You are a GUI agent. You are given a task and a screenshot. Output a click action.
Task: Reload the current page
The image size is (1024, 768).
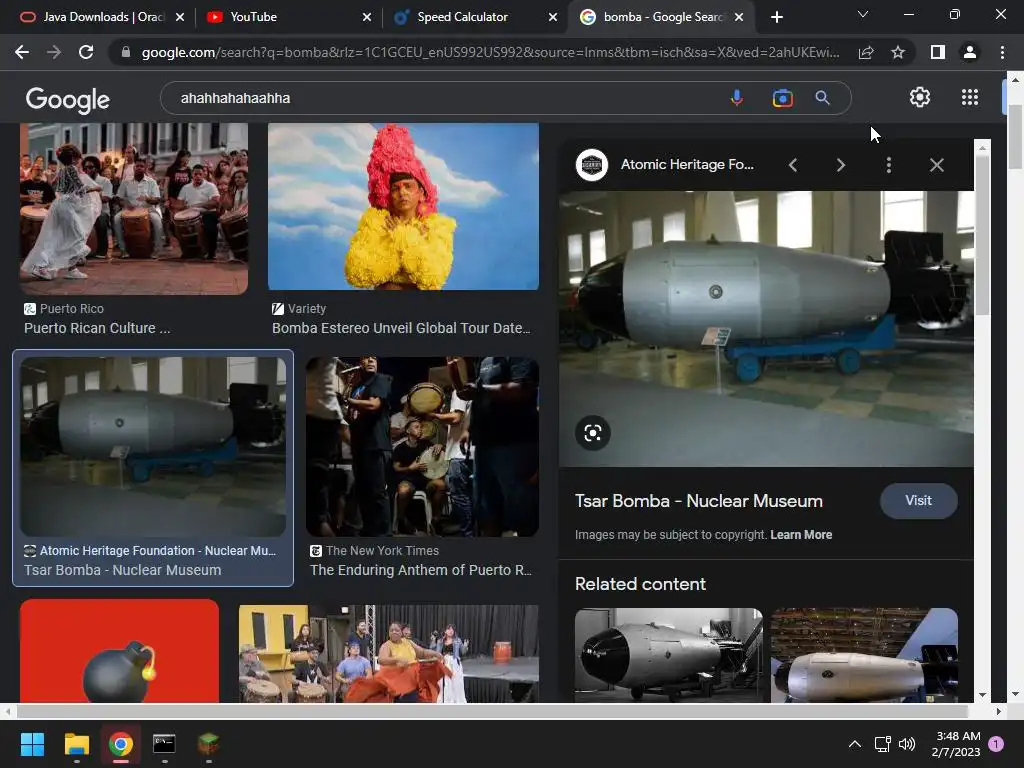(86, 52)
